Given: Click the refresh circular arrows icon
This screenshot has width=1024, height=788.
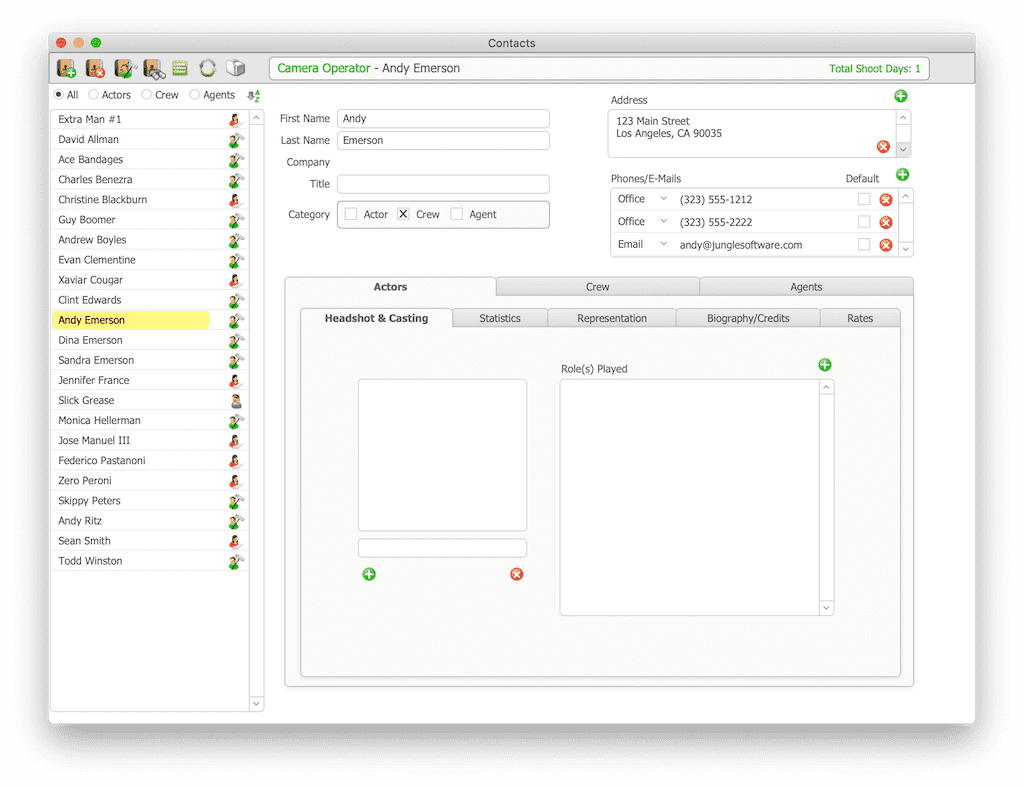Looking at the screenshot, I should coord(207,69).
